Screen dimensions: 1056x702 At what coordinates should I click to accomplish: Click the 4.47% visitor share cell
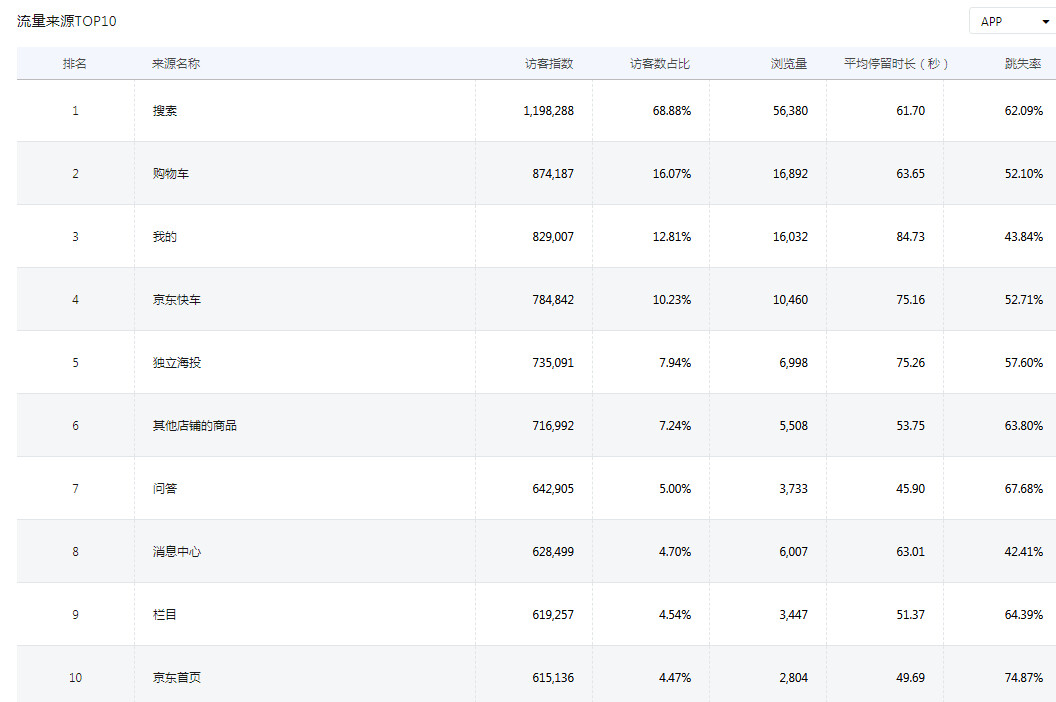pos(675,678)
